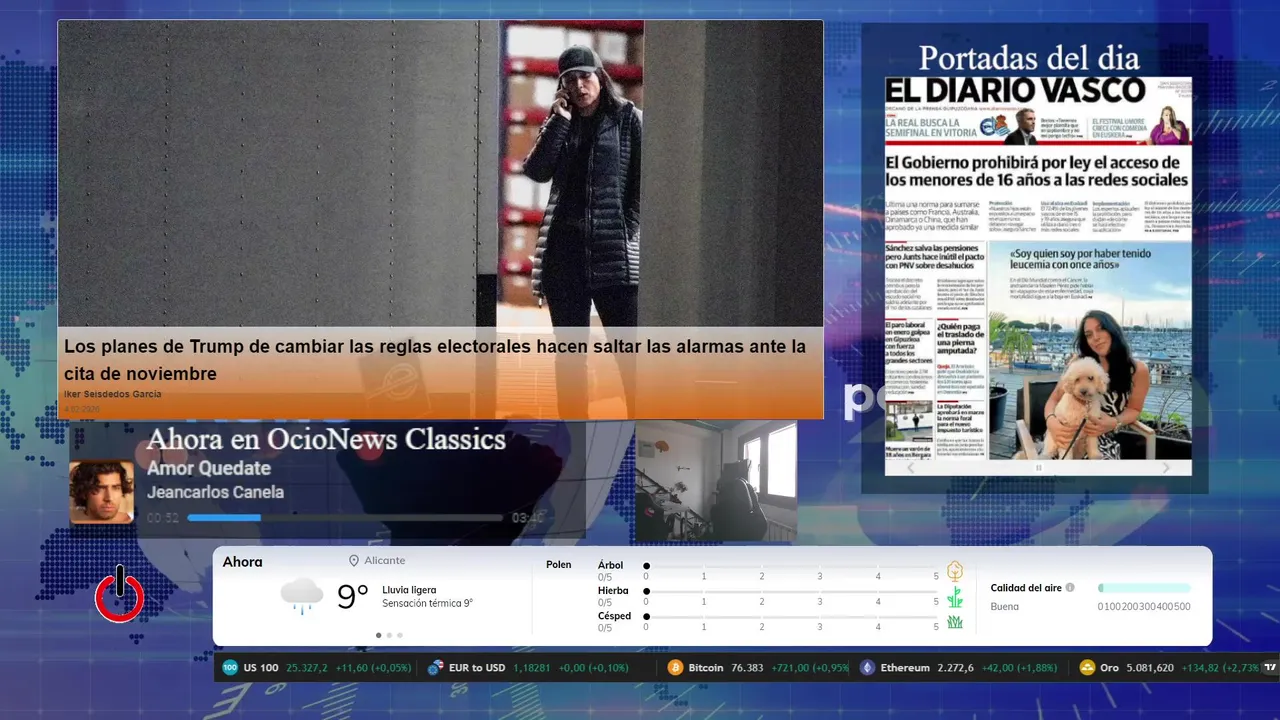
Task: Open the Trump electoral rules headline
Action: pos(435,360)
